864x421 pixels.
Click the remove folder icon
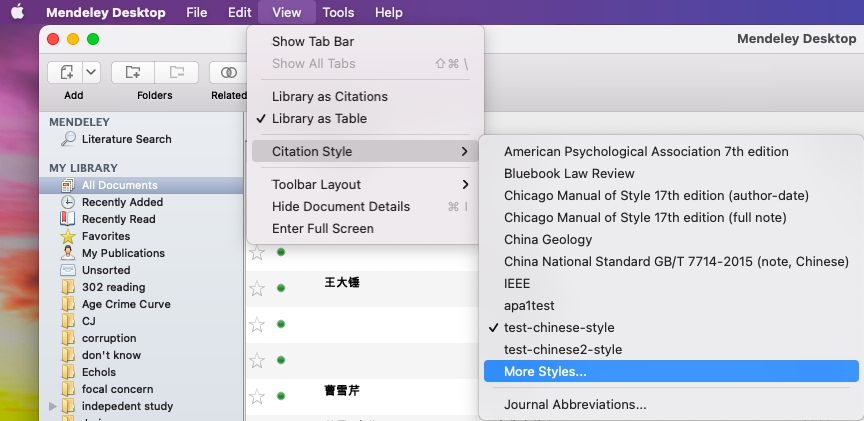tap(177, 72)
